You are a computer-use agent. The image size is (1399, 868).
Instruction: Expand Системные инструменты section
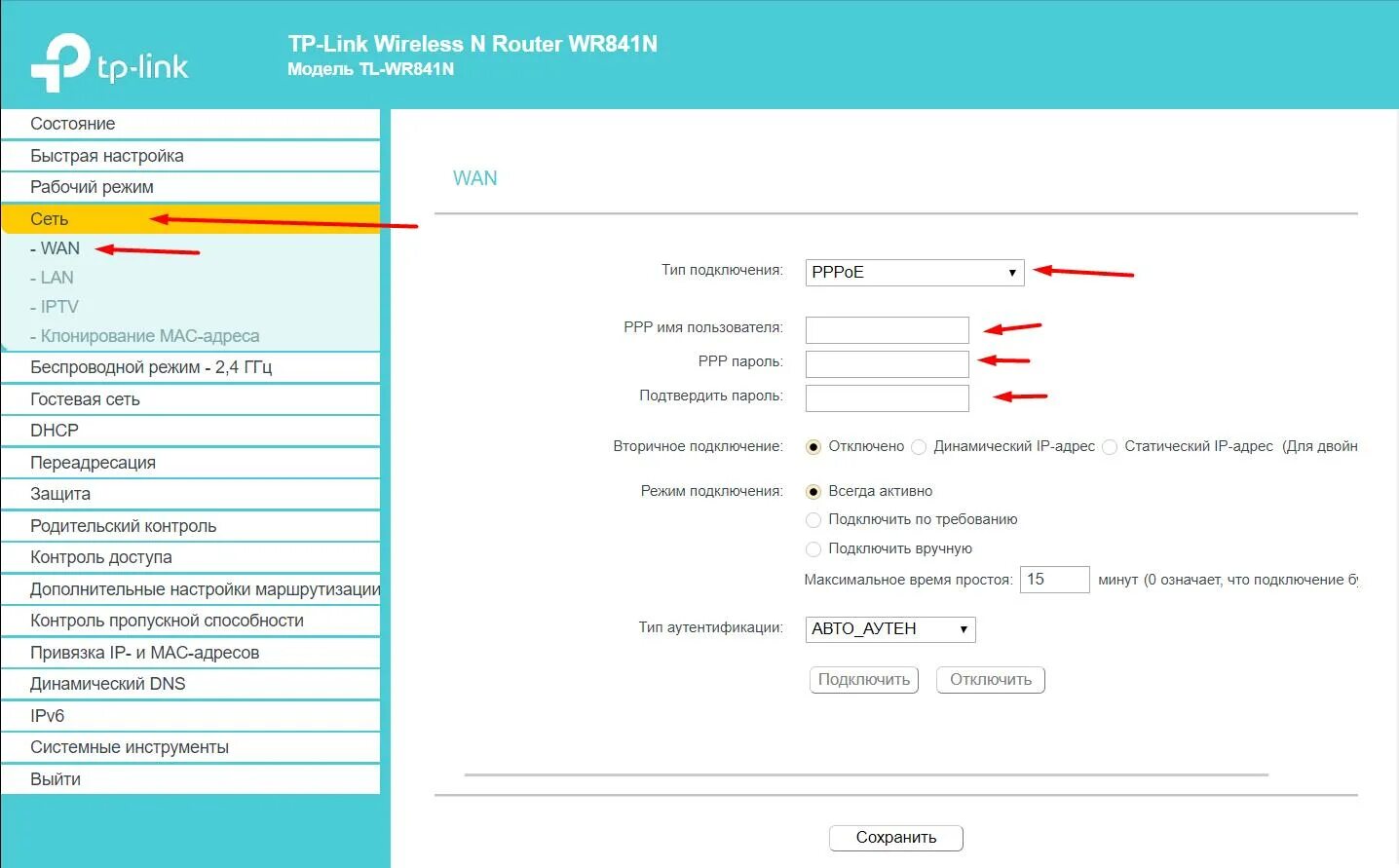190,747
